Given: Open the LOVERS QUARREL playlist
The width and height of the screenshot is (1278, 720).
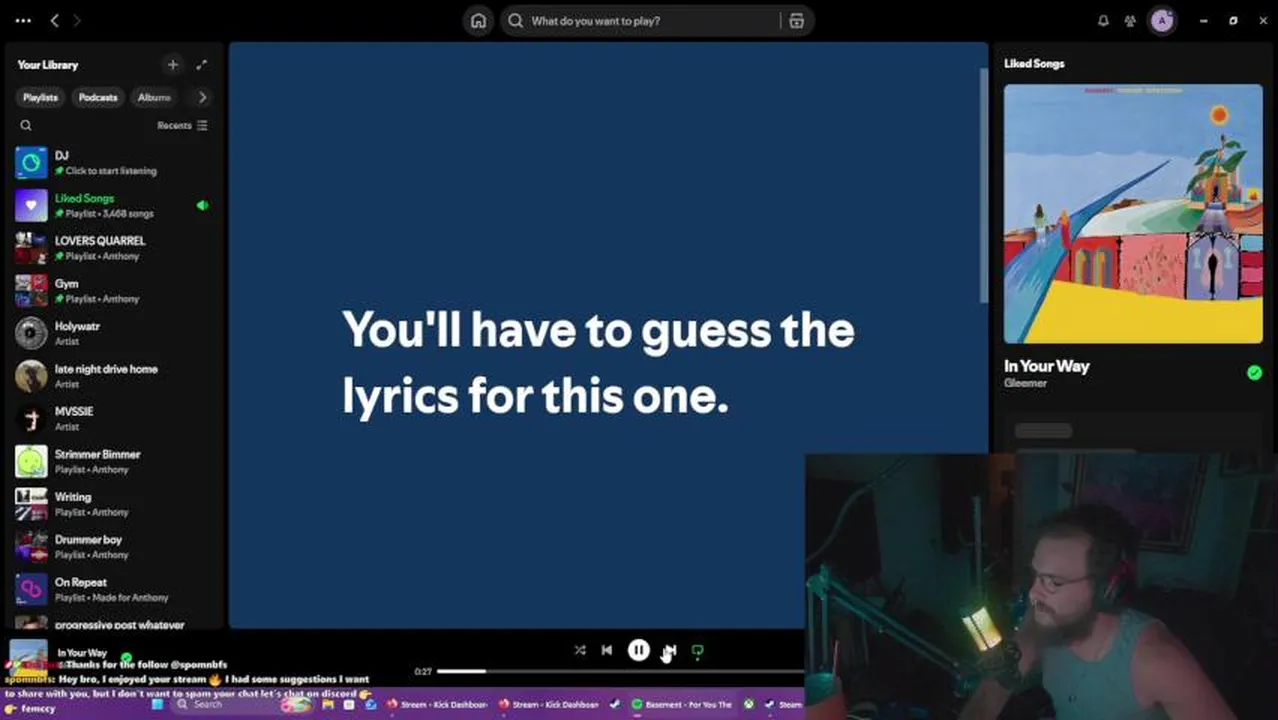Looking at the screenshot, I should tap(112, 248).
